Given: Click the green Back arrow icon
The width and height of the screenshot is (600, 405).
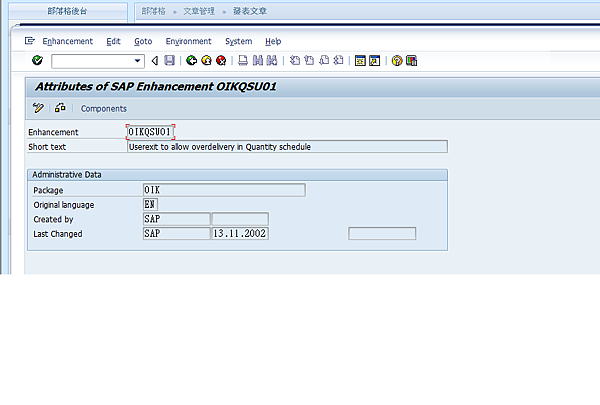Looking at the screenshot, I should coord(191,60).
